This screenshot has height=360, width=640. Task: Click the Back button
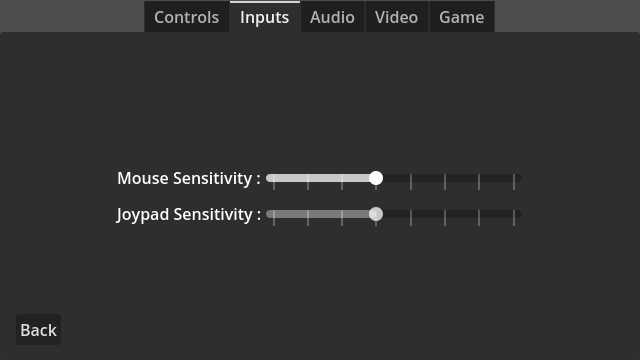[x=38, y=330]
